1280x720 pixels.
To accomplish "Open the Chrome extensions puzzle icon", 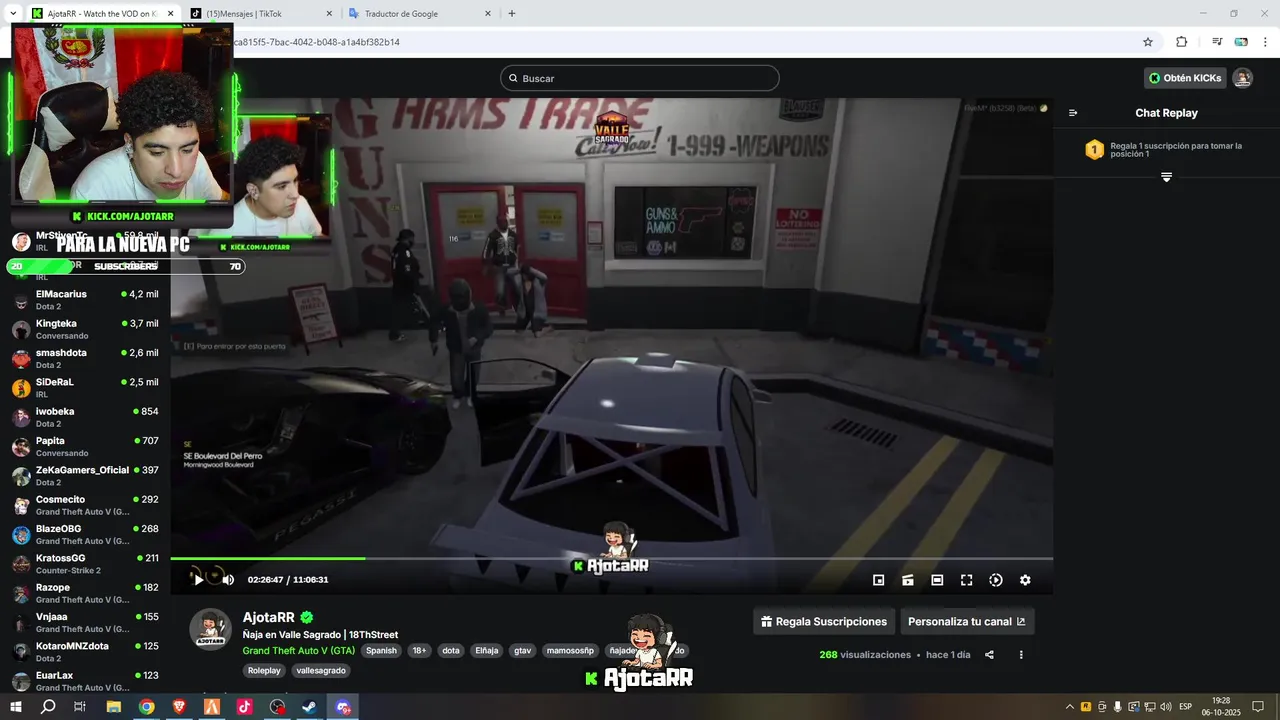I will pos(1181,42).
